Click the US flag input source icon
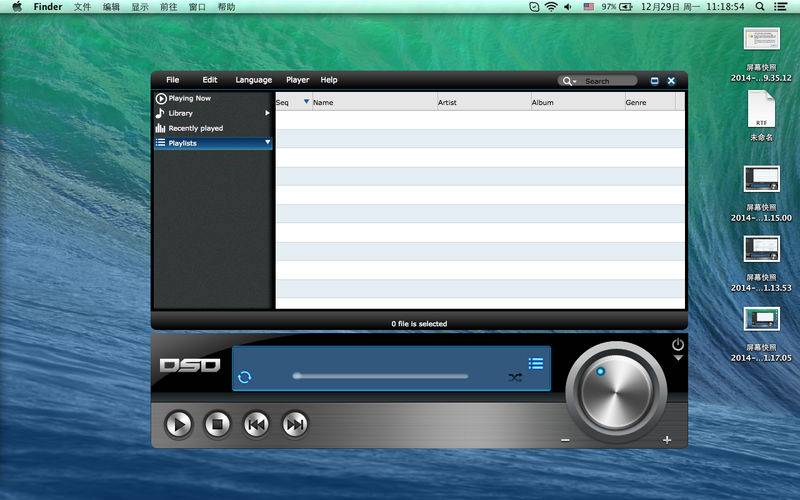Viewport: 800px width, 500px height. 589,7
